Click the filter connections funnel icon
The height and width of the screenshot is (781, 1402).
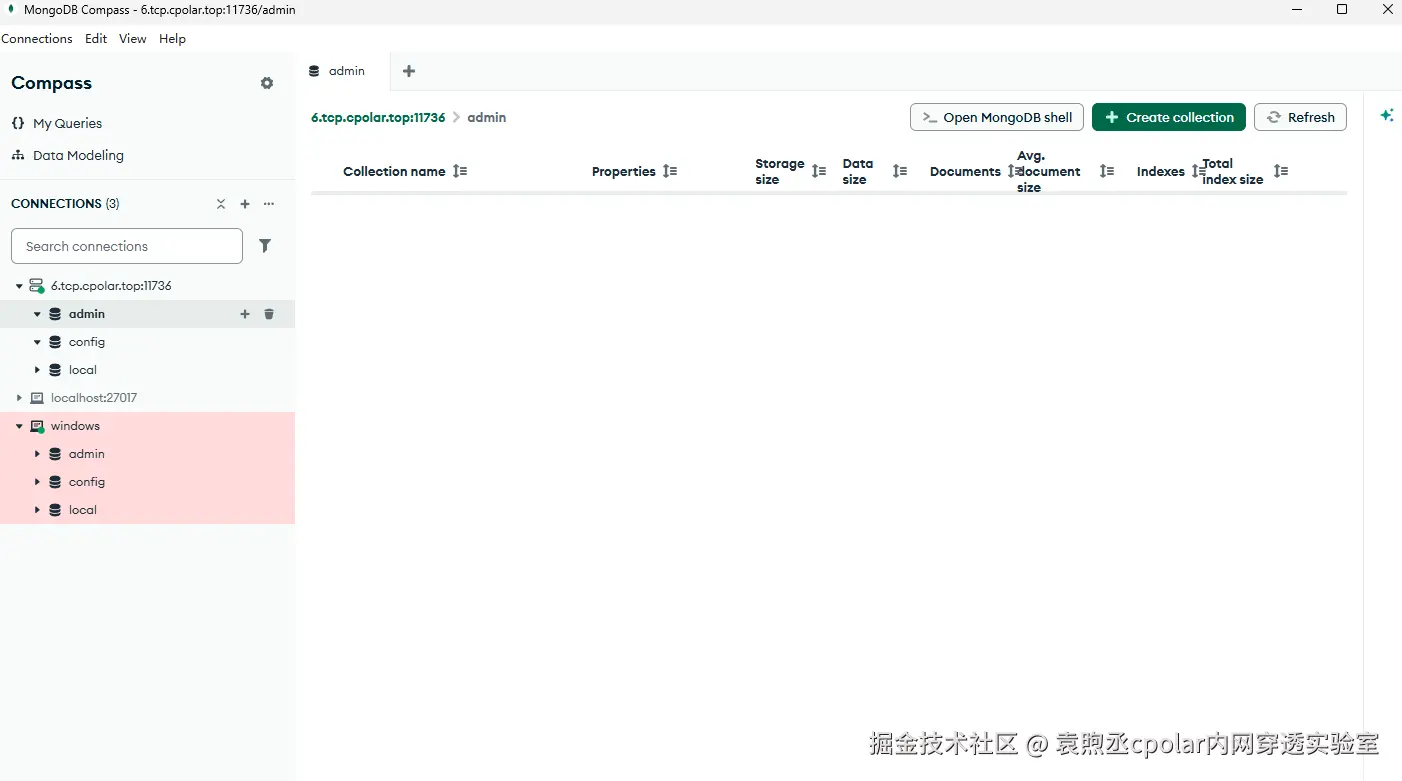tap(265, 246)
